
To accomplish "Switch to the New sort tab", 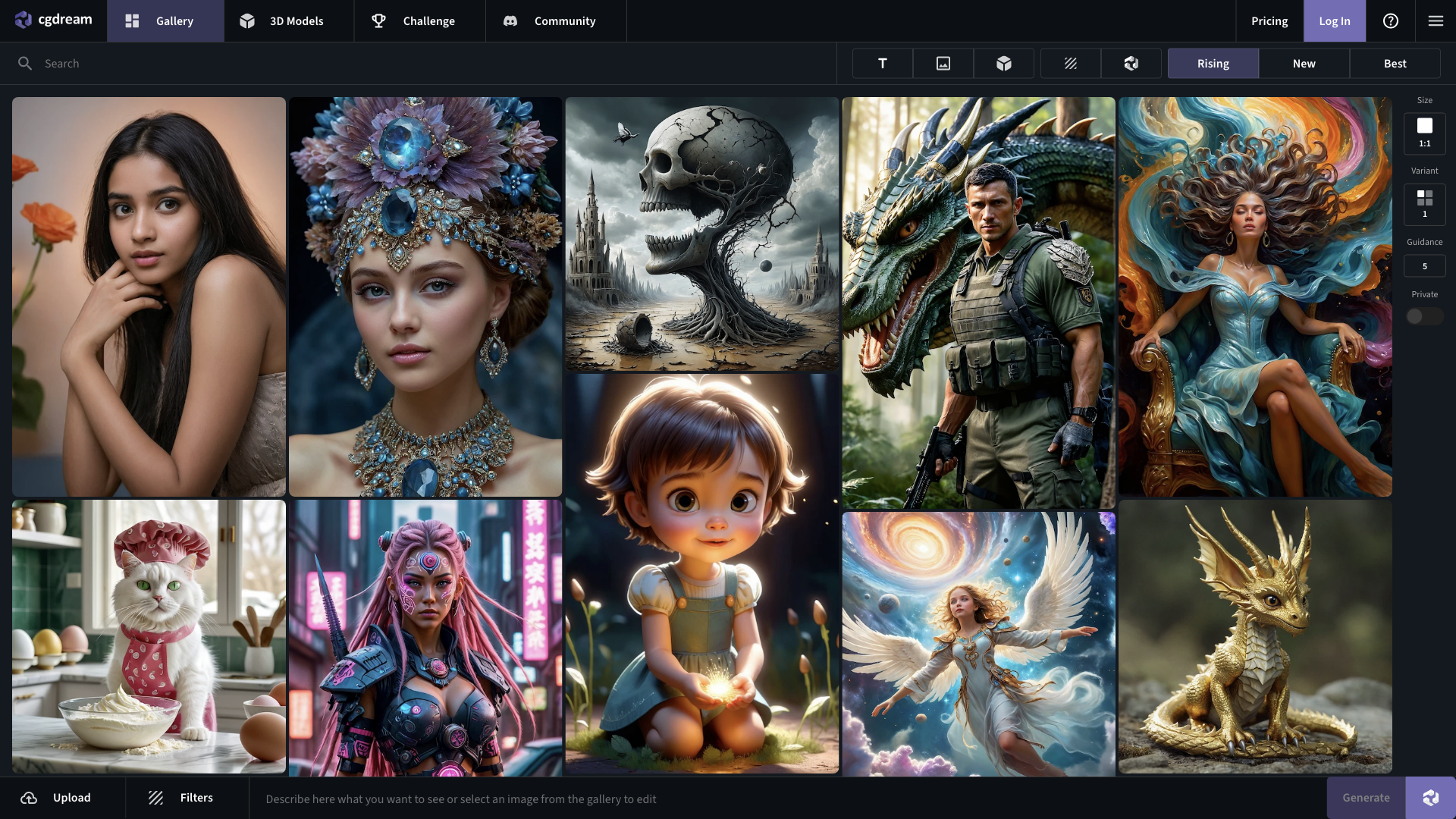I will point(1304,63).
